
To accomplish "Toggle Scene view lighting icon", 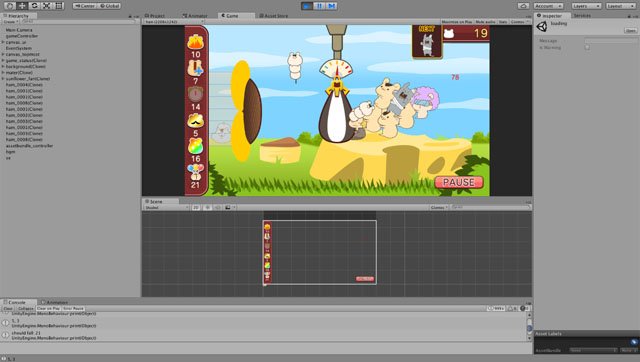I will point(207,207).
